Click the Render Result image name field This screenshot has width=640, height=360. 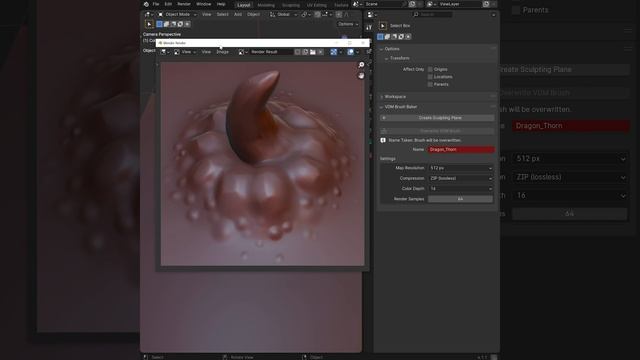click(x=271, y=52)
